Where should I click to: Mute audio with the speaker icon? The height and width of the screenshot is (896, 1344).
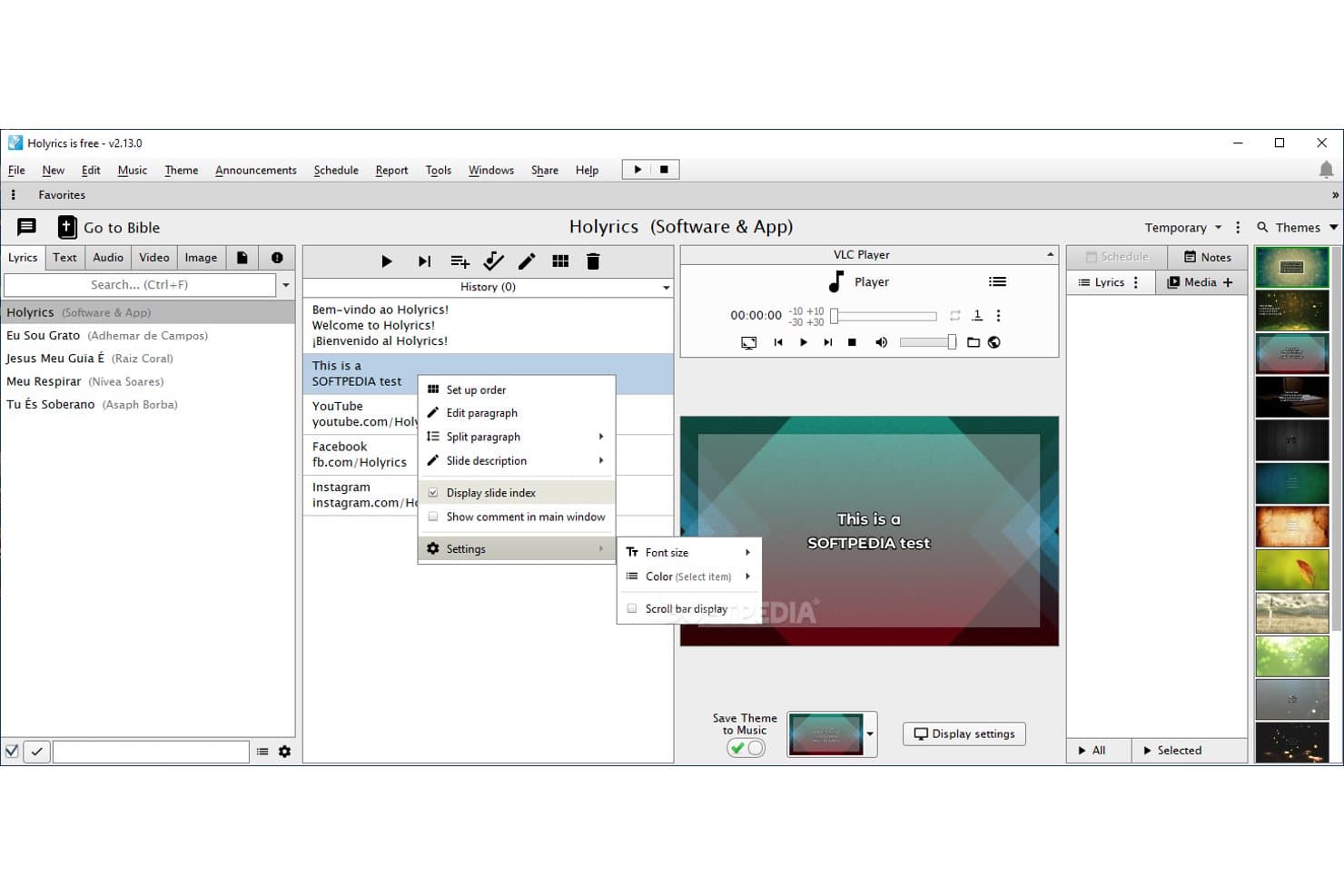(881, 342)
